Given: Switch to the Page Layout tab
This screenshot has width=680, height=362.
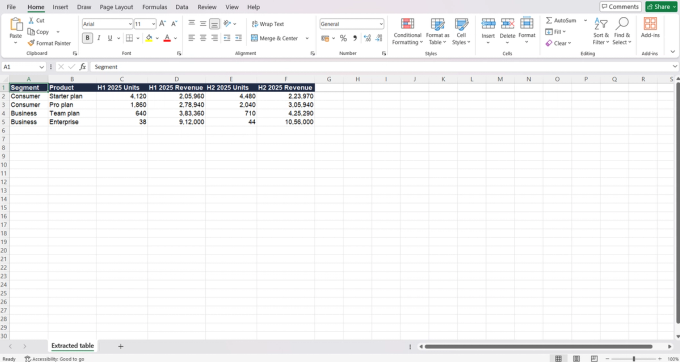Looking at the screenshot, I should pos(116,7).
